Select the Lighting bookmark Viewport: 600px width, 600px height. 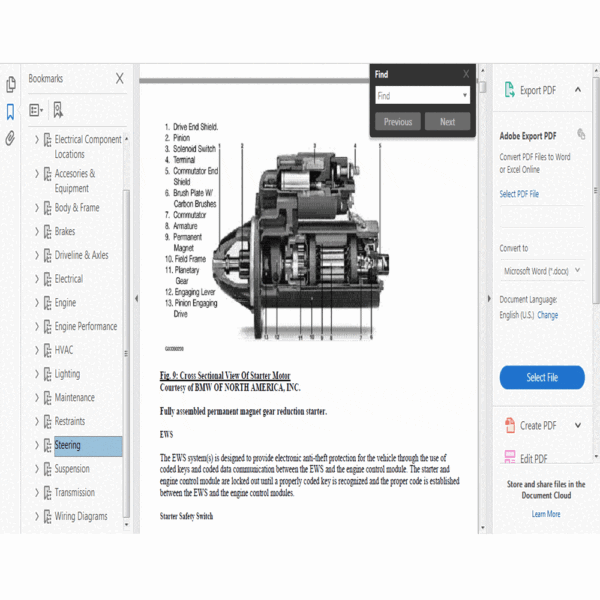67,374
